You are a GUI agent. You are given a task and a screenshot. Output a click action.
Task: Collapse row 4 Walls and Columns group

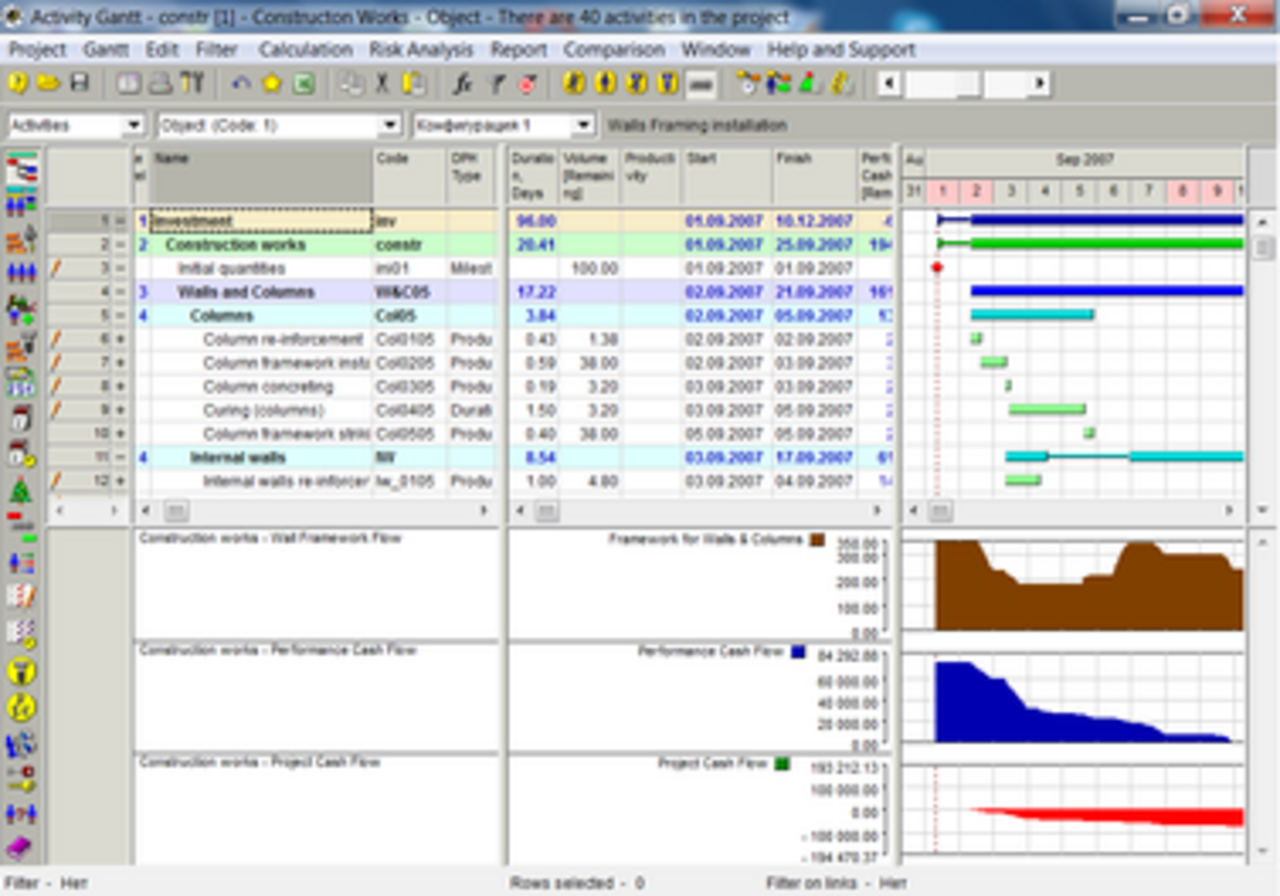[120, 292]
